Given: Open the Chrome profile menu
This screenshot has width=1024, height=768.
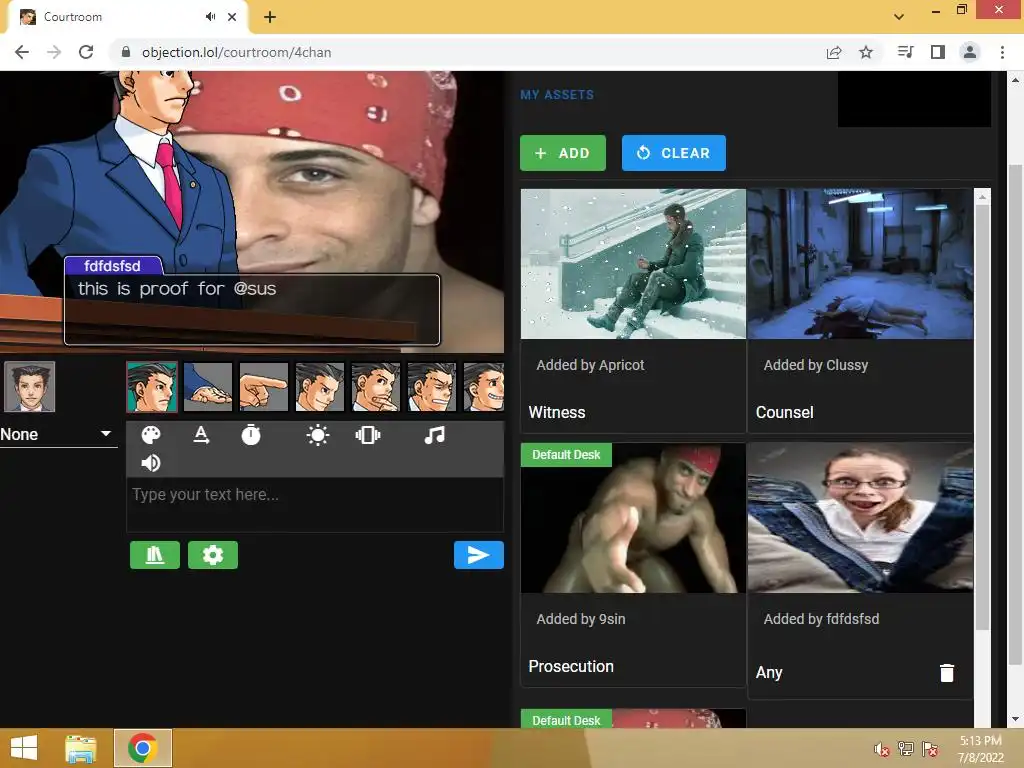Looking at the screenshot, I should tap(970, 52).
